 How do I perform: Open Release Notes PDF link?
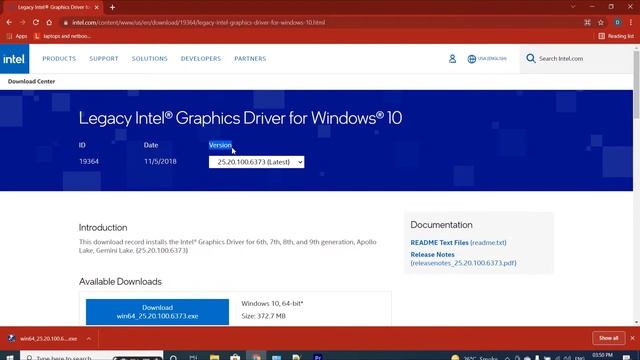tap(463, 259)
